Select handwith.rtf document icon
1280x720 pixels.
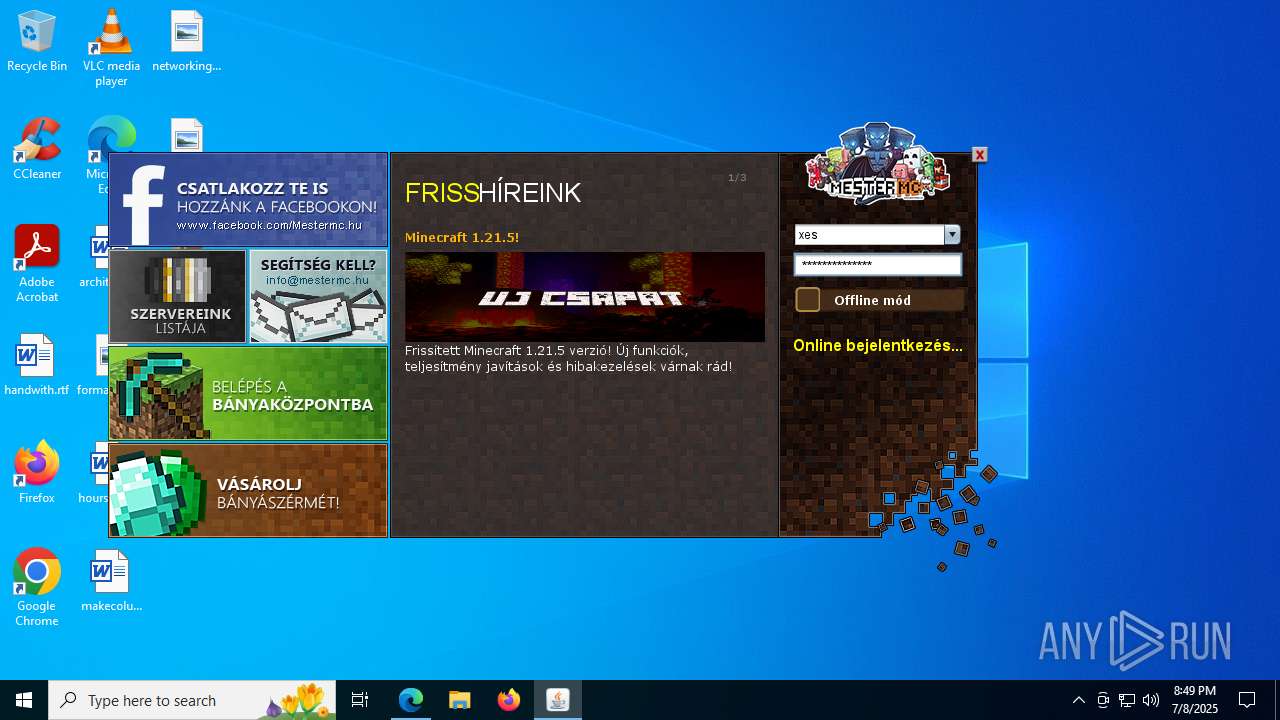(x=37, y=366)
